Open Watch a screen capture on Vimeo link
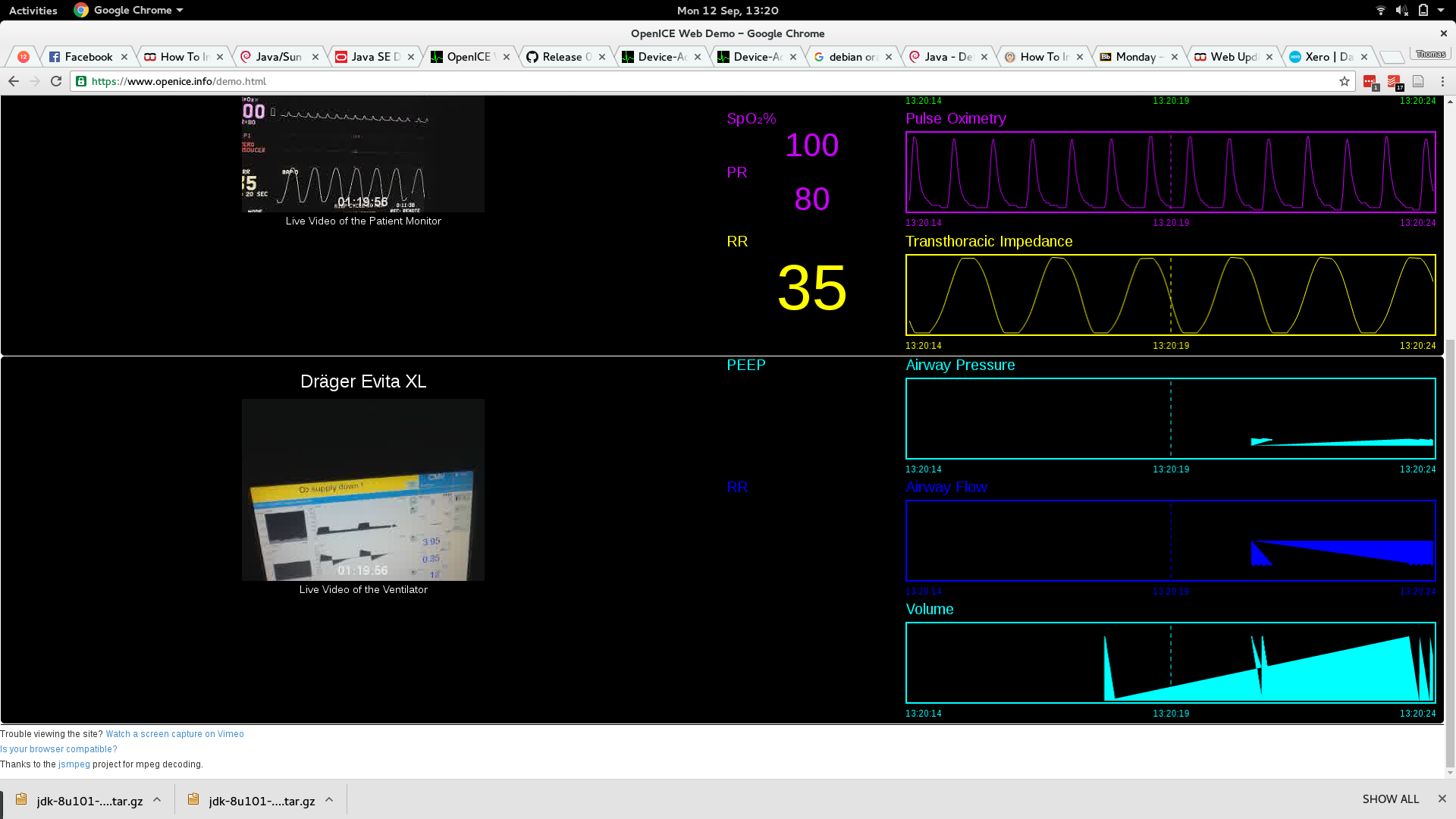Screen dimensions: 1456x819 [174, 734]
